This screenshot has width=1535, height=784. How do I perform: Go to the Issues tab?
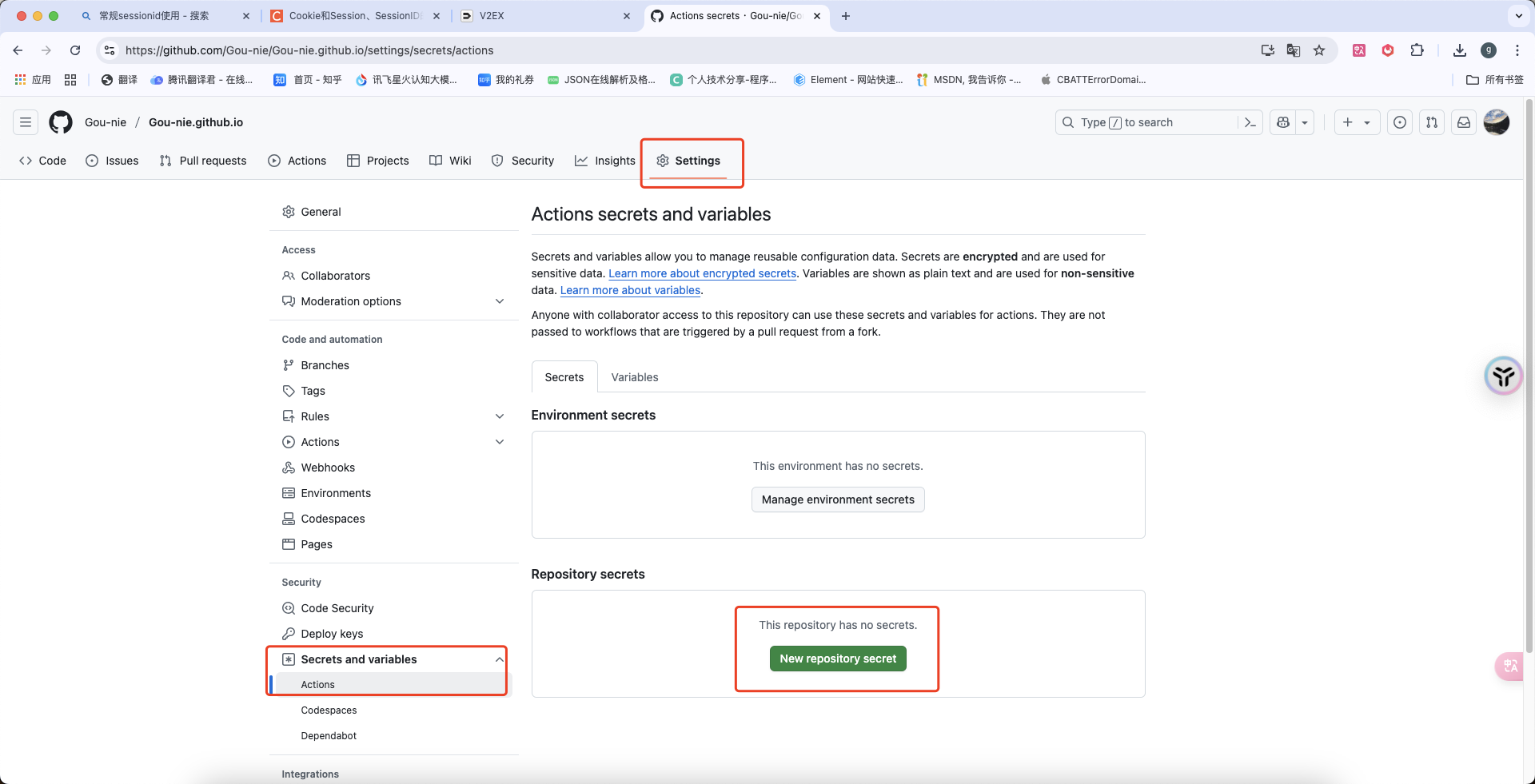[x=112, y=161]
